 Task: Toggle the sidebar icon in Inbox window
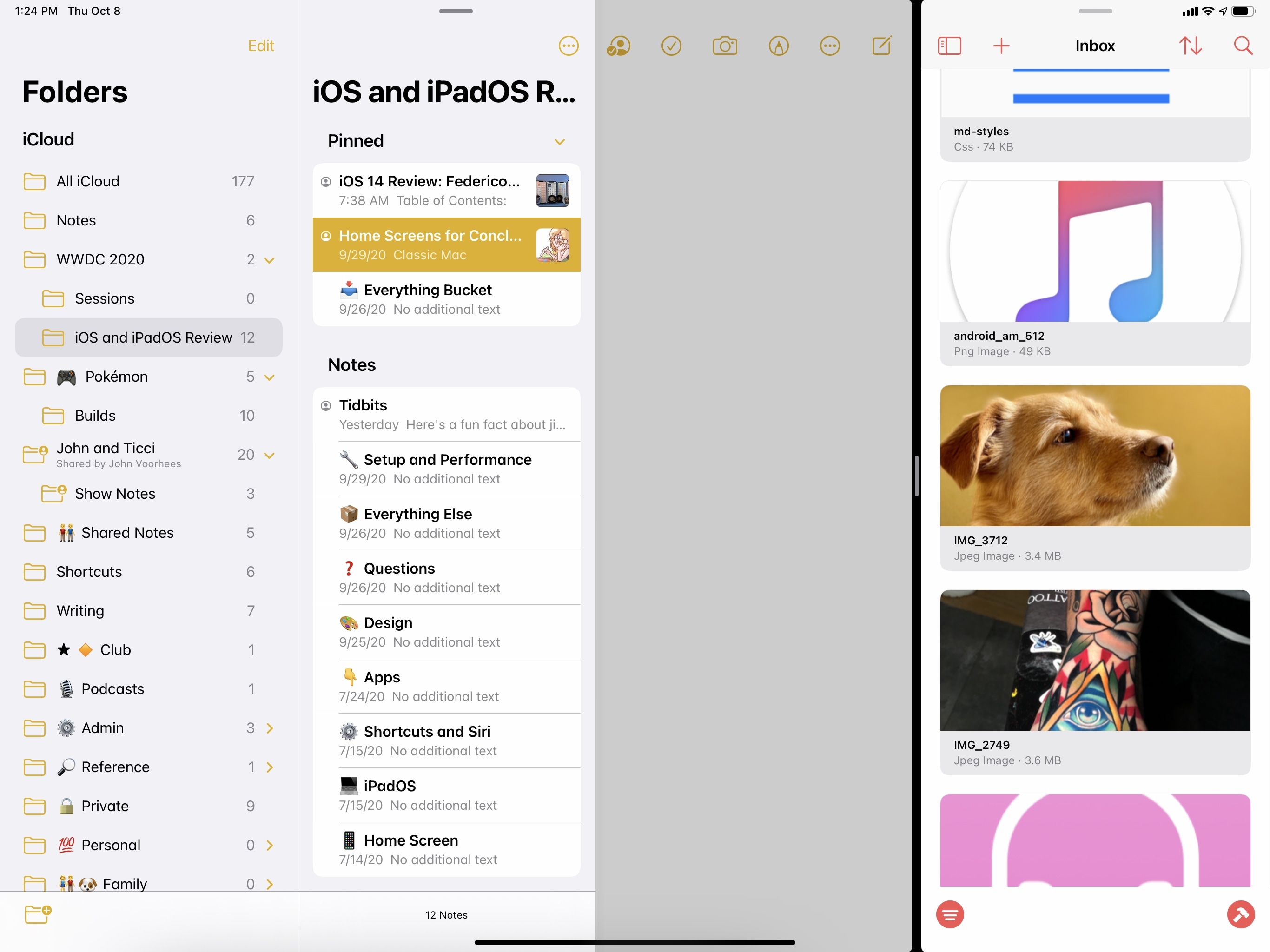pyautogui.click(x=949, y=46)
